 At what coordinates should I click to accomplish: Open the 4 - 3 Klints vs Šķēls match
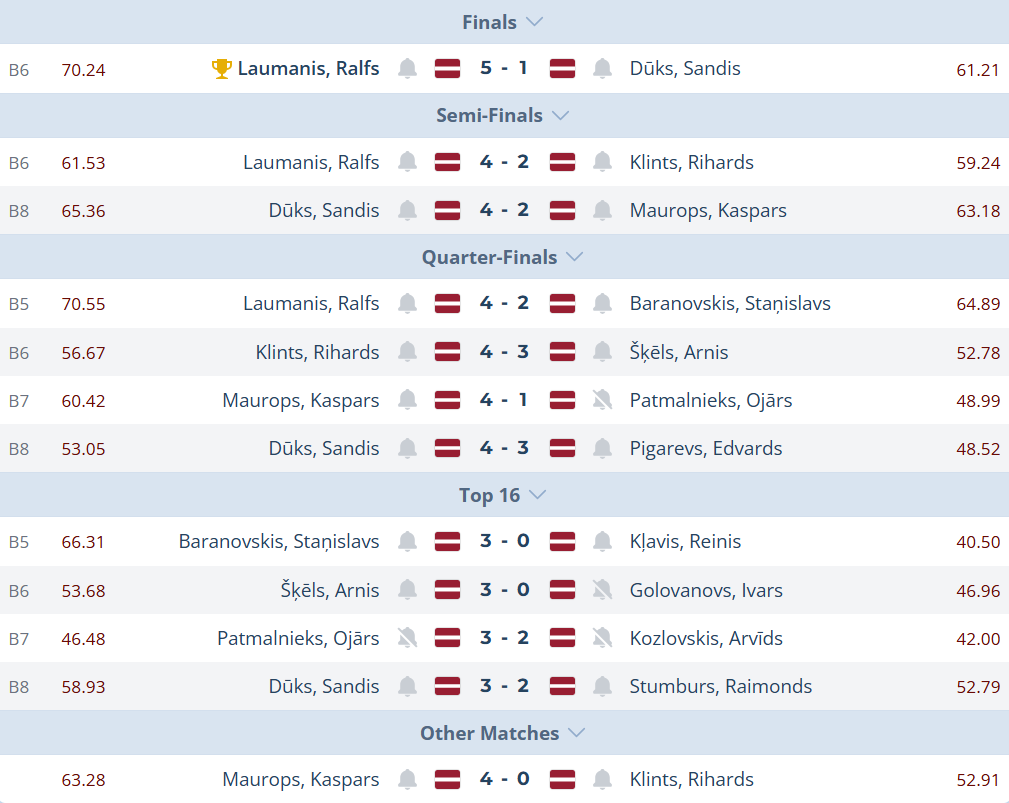click(x=504, y=352)
